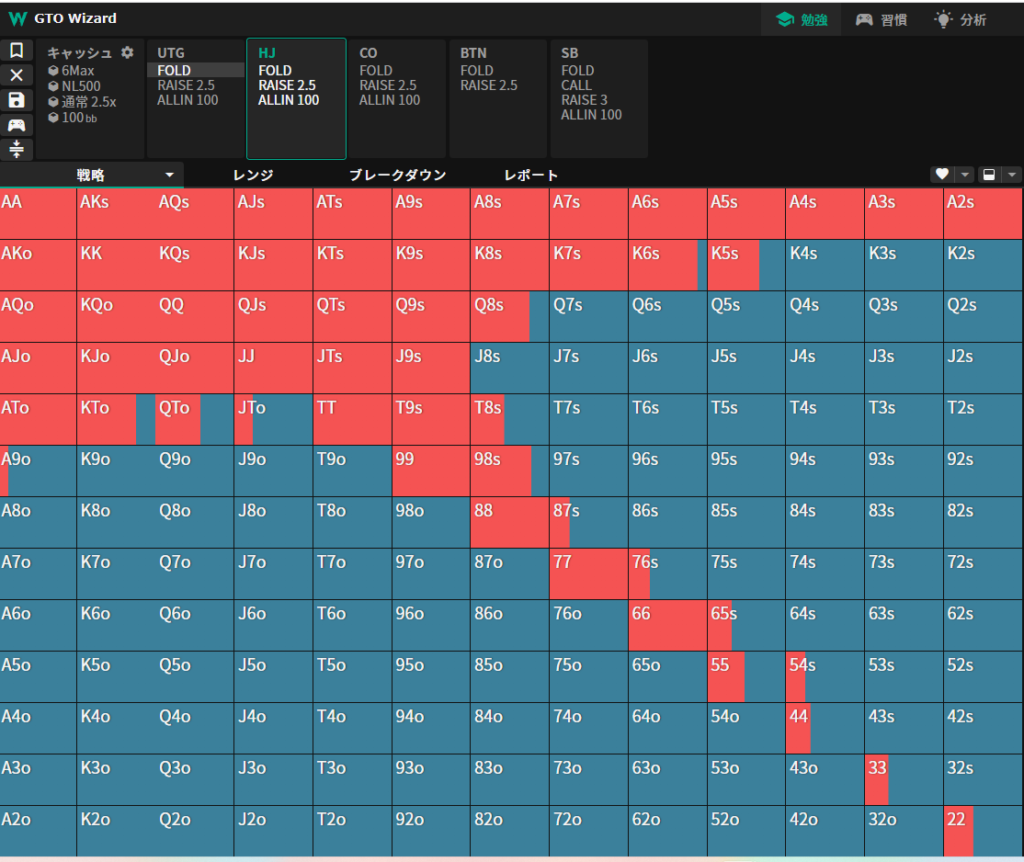This screenshot has width=1024, height=862.
Task: Click the heart suit icon button
Action: (941, 174)
